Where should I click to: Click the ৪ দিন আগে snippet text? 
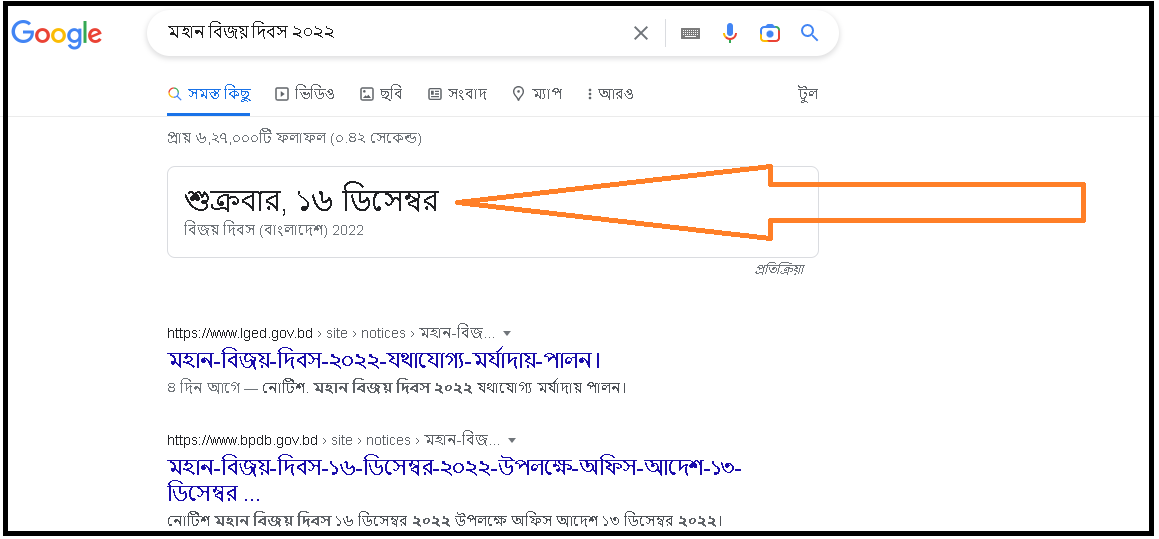(x=204, y=387)
